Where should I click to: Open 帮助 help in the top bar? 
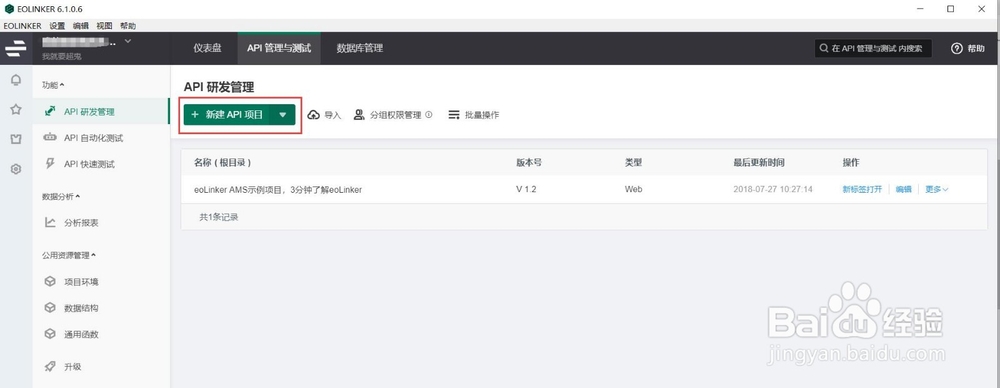967,48
